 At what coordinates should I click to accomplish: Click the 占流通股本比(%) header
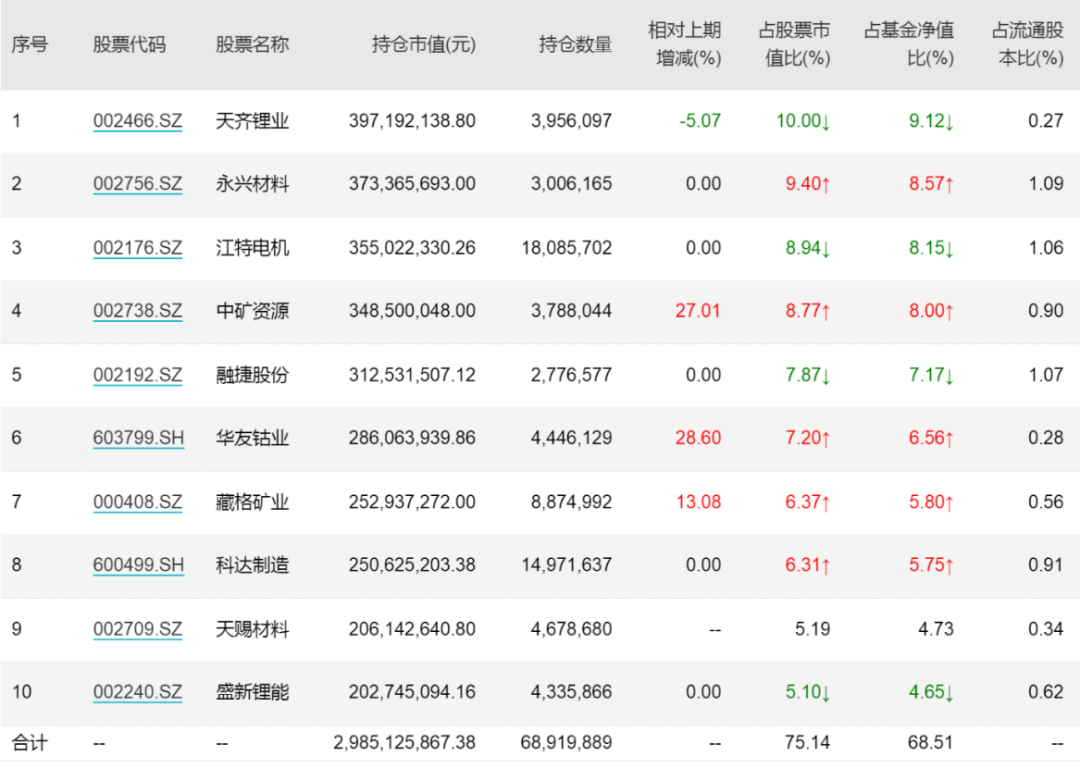[x=1028, y=45]
